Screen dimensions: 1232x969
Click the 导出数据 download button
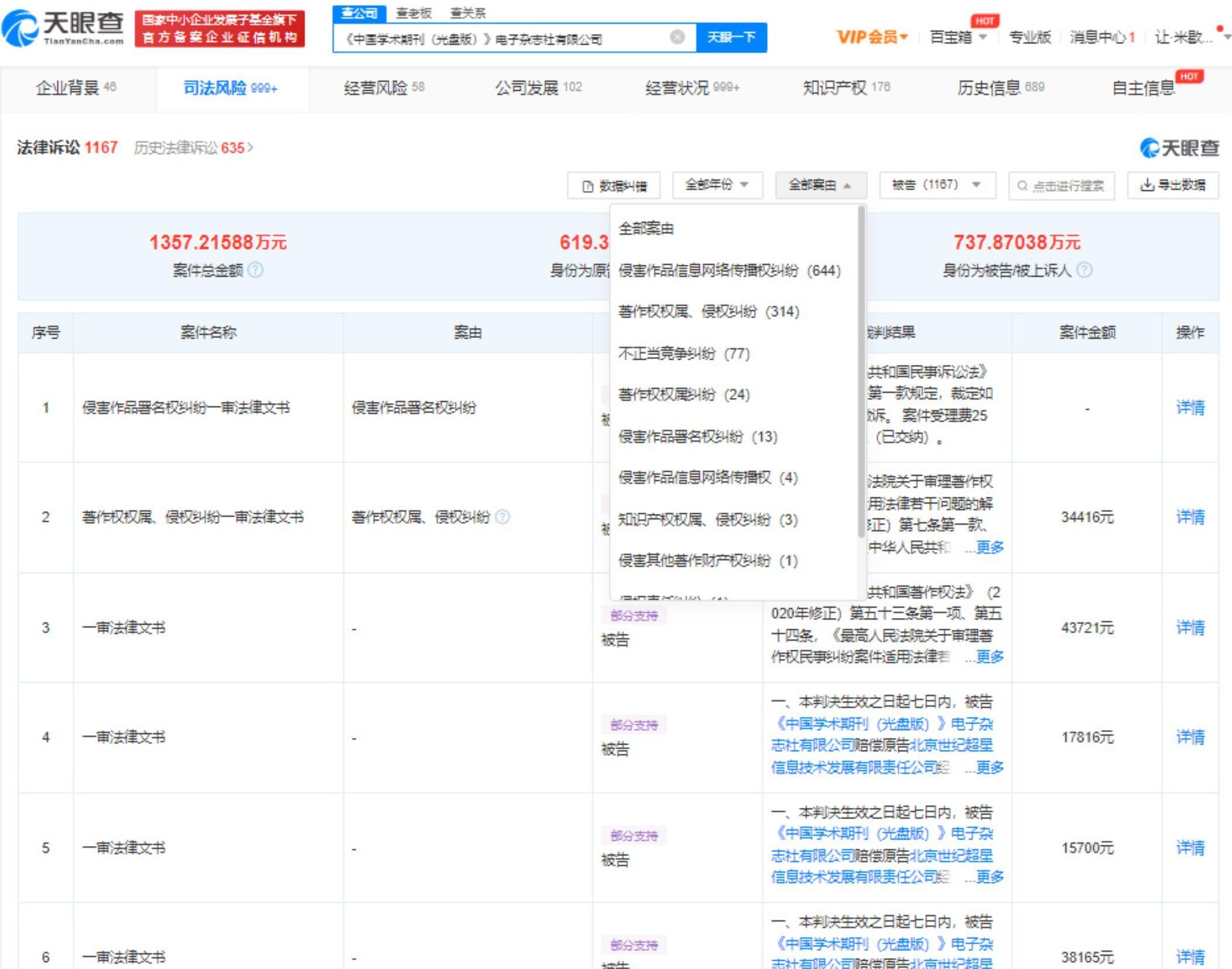pos(1173,185)
